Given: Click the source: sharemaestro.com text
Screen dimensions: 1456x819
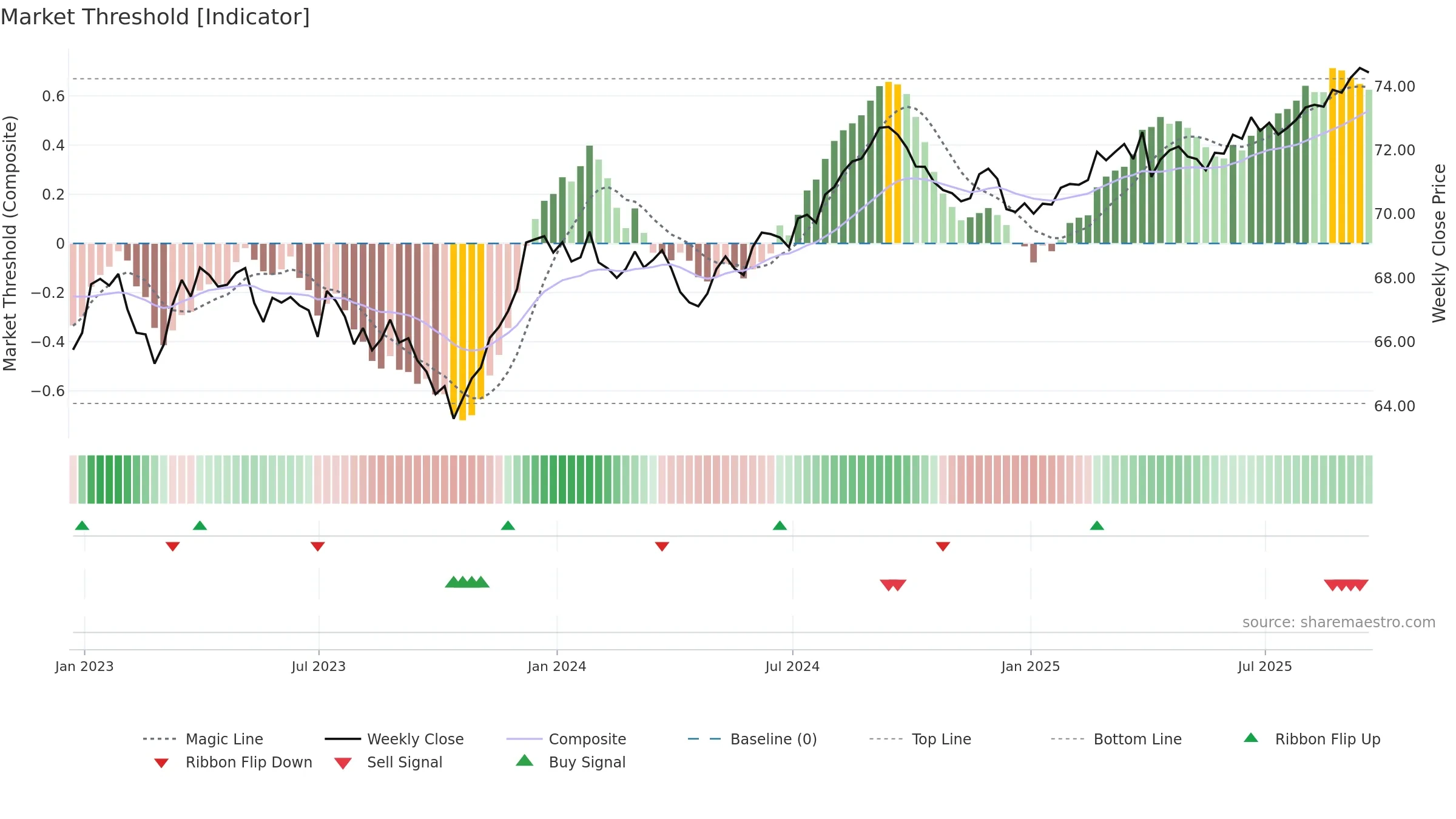Looking at the screenshot, I should [1339, 622].
